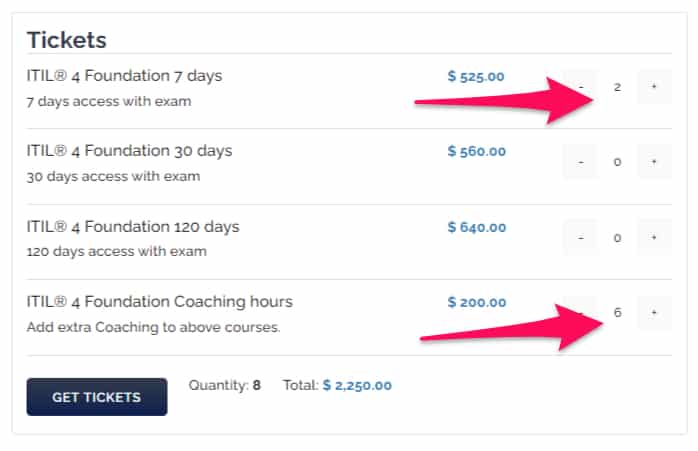Screen dimensions: 698x451
Task: Select the $ 200.00 coaching price
Action: pyautogui.click(x=476, y=302)
